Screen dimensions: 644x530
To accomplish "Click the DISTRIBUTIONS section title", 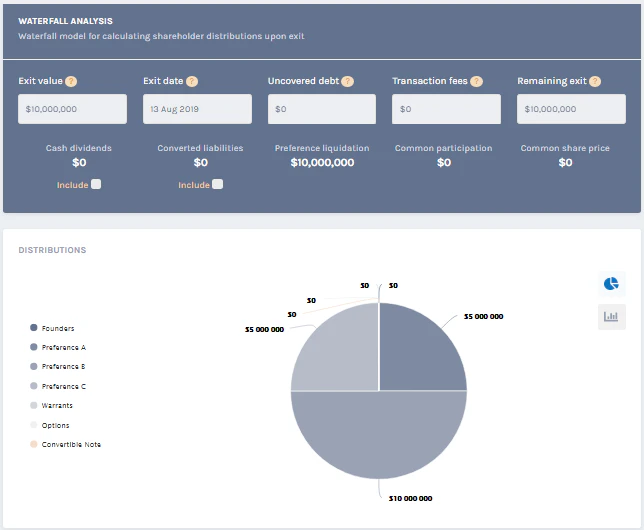I will point(52,250).
